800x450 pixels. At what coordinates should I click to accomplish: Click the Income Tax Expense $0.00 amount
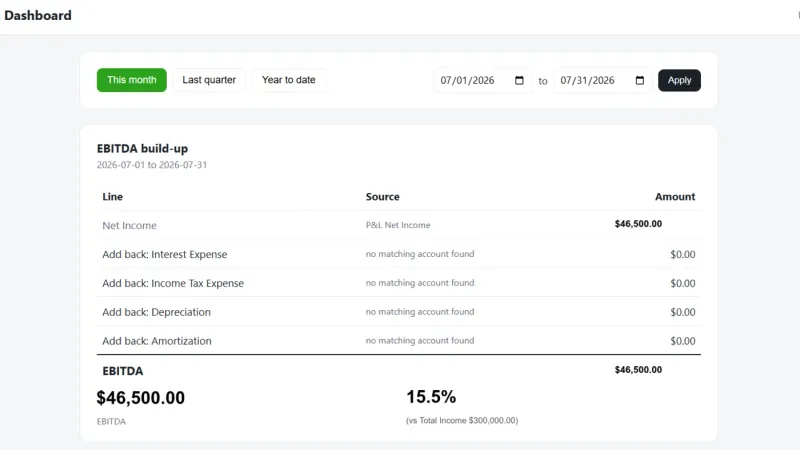(683, 283)
